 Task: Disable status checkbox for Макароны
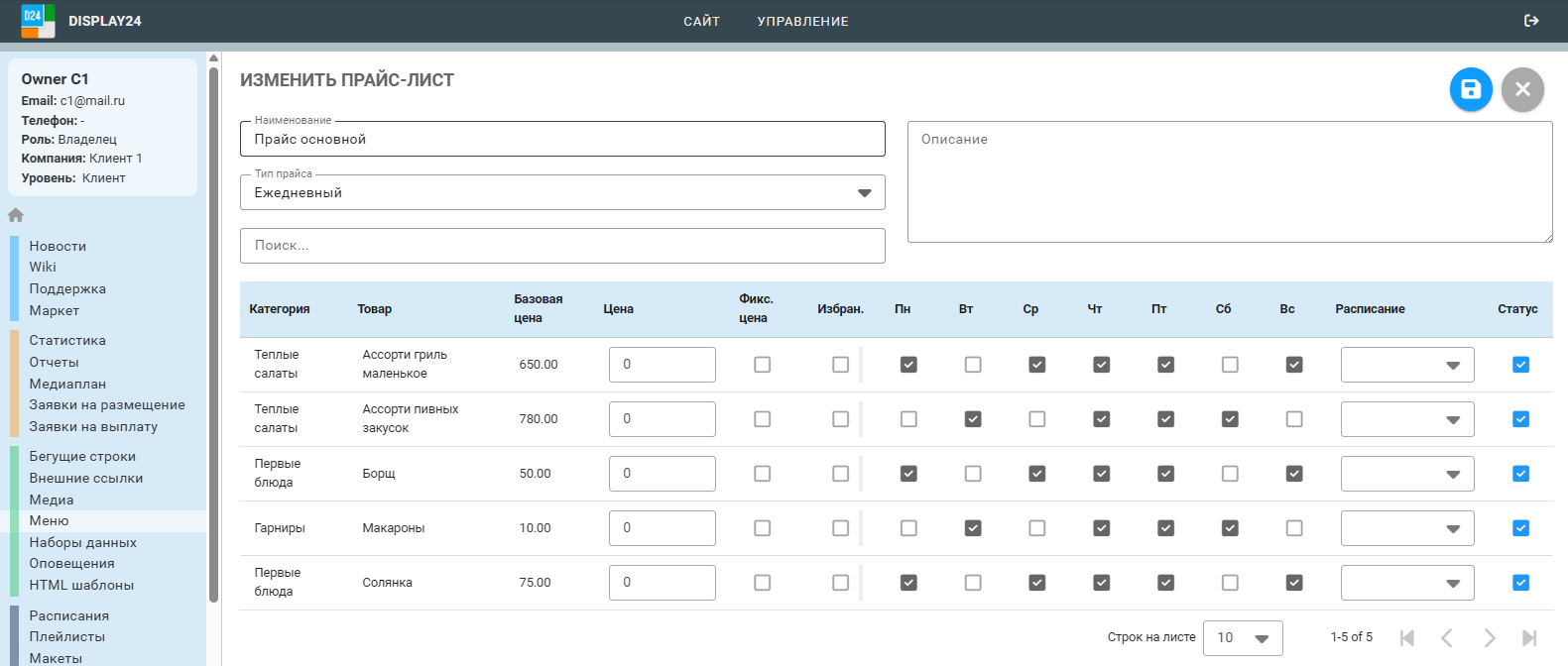pos(1520,528)
